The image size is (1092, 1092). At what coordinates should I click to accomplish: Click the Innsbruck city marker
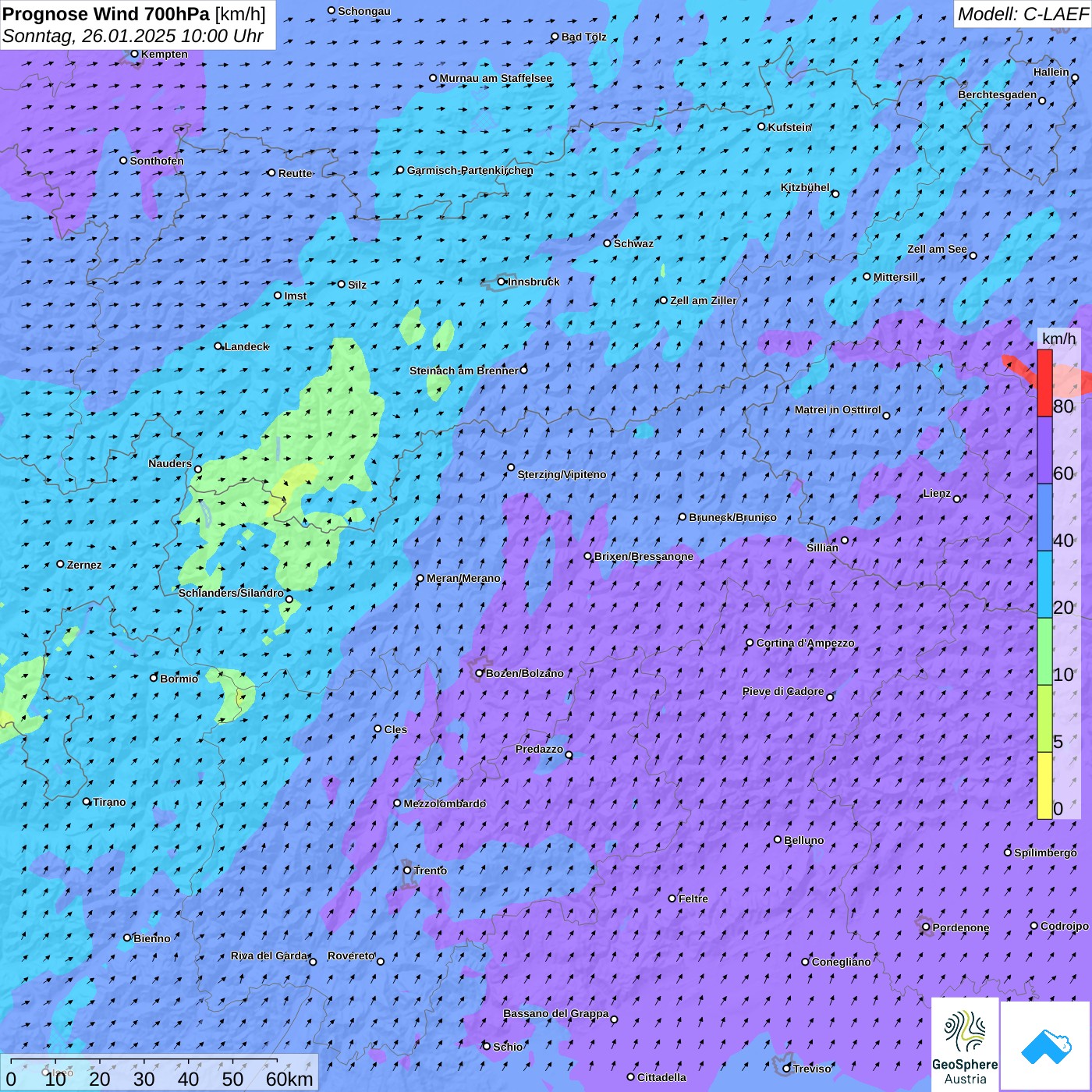[502, 282]
